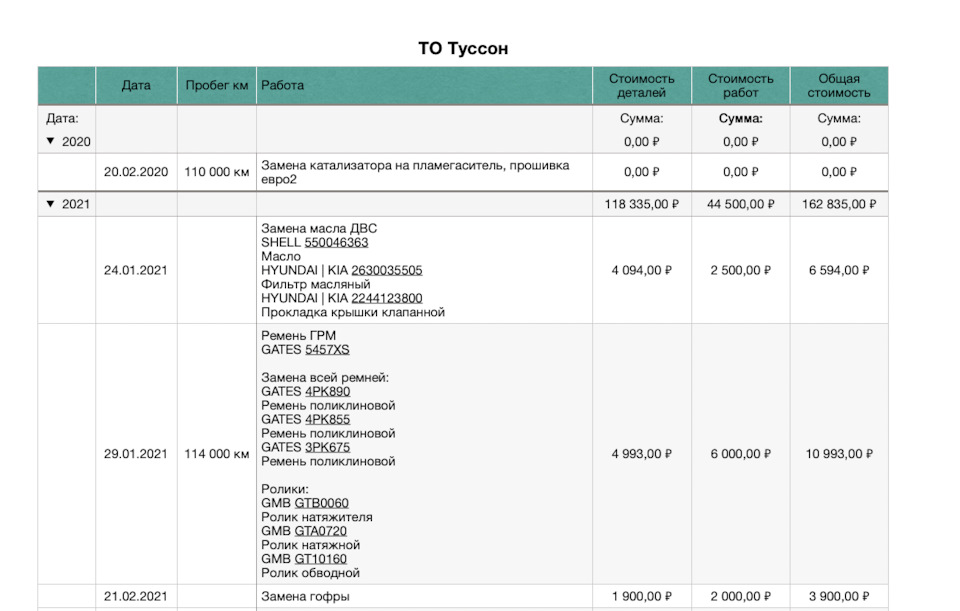Screen dimensions: 960x611
Task: Select the Дата: group label
Action: (62, 118)
